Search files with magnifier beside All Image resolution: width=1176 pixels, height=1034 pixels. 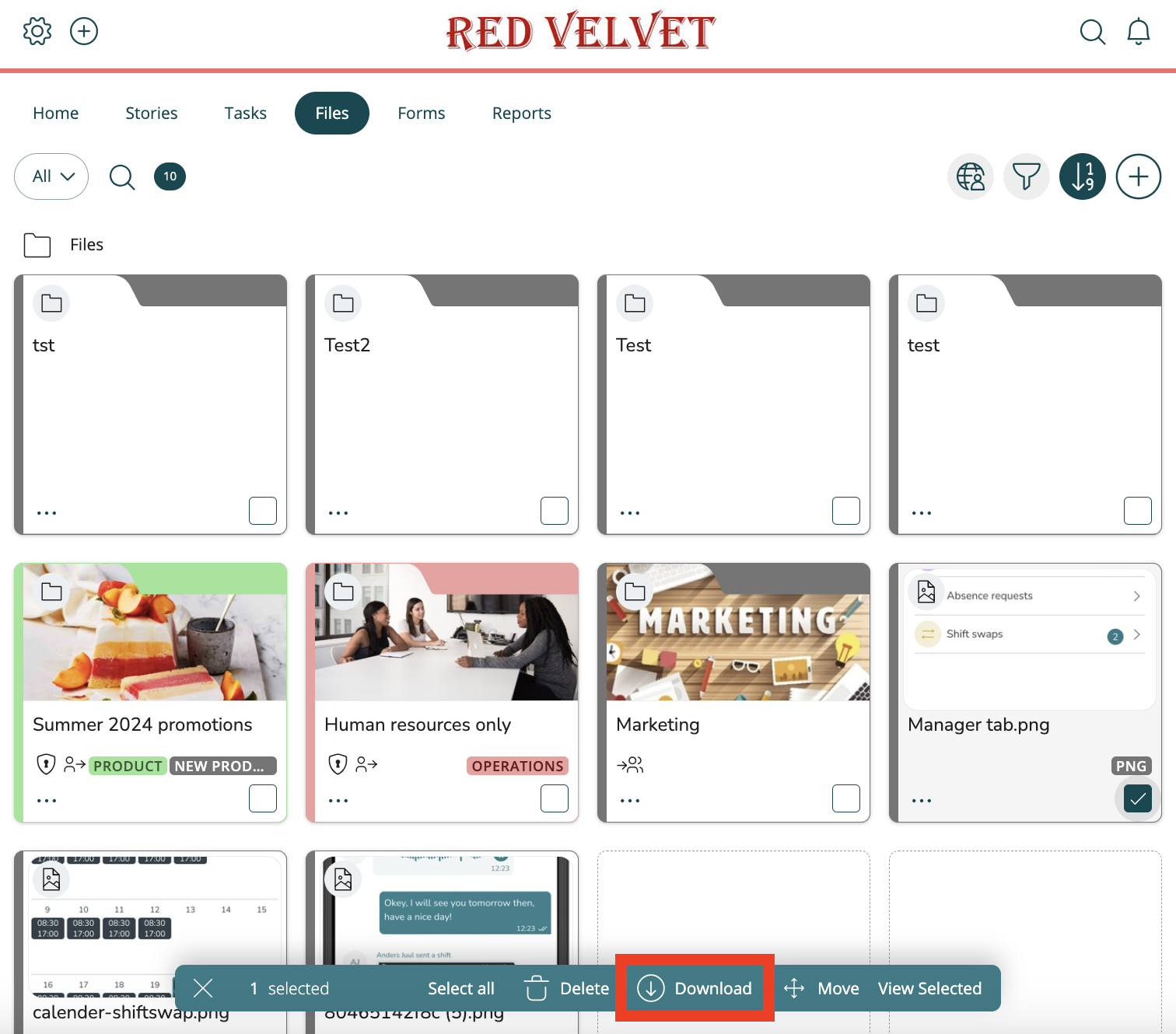(122, 177)
